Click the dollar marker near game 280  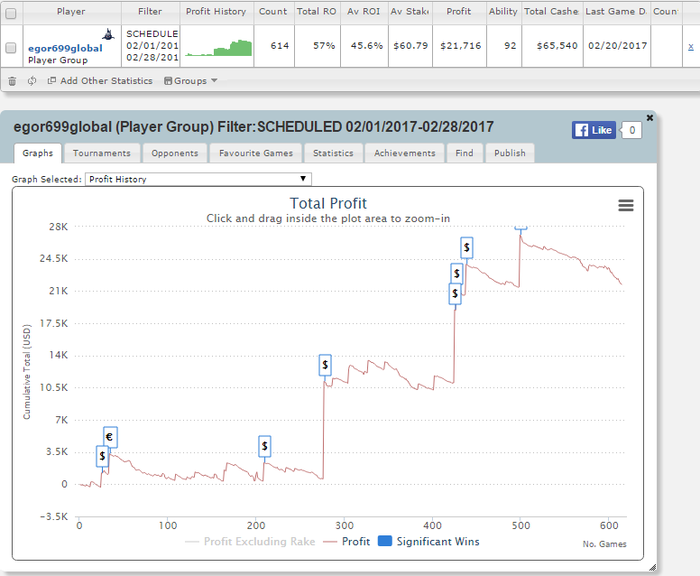pos(325,365)
